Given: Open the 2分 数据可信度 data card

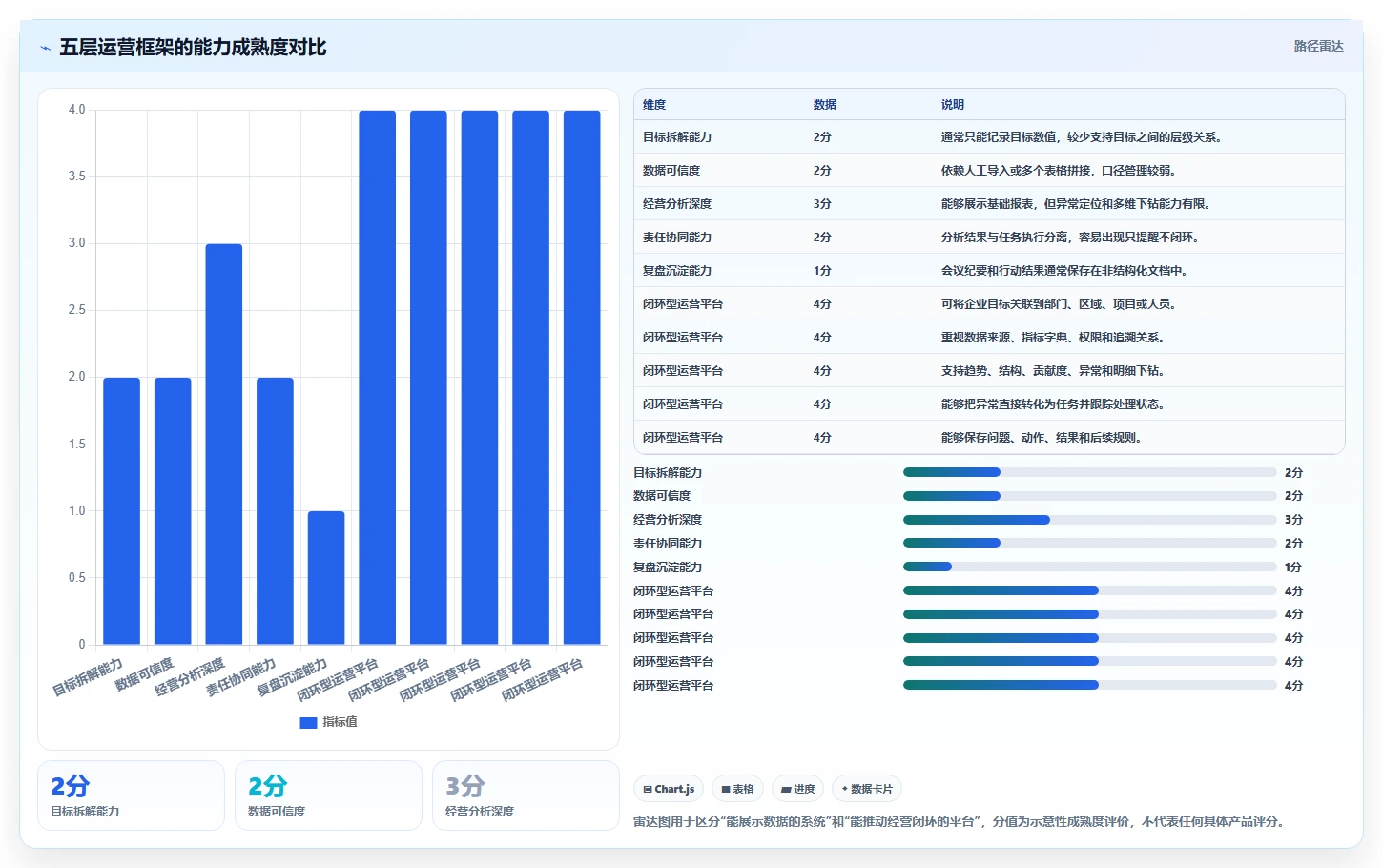Looking at the screenshot, I should point(328,796).
